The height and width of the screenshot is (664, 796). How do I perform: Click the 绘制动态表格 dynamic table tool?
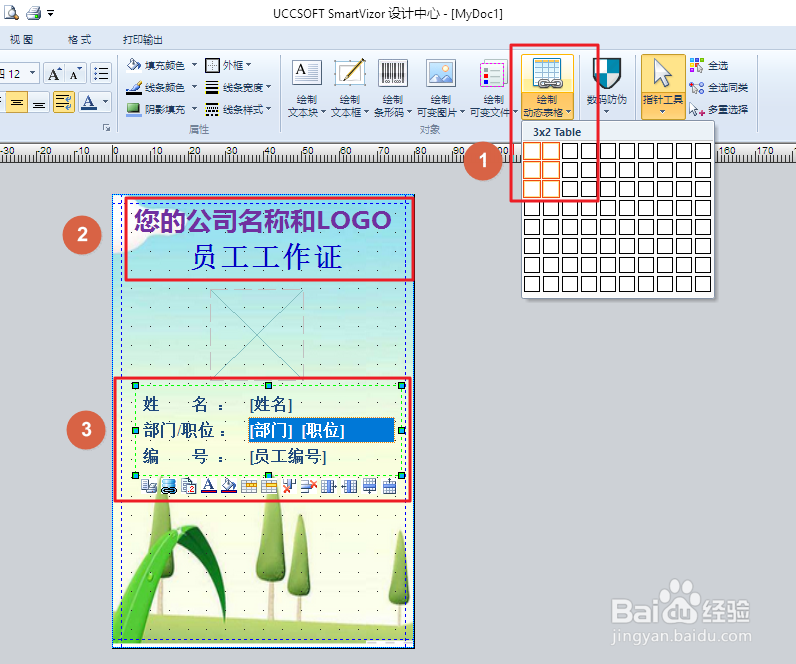(547, 87)
